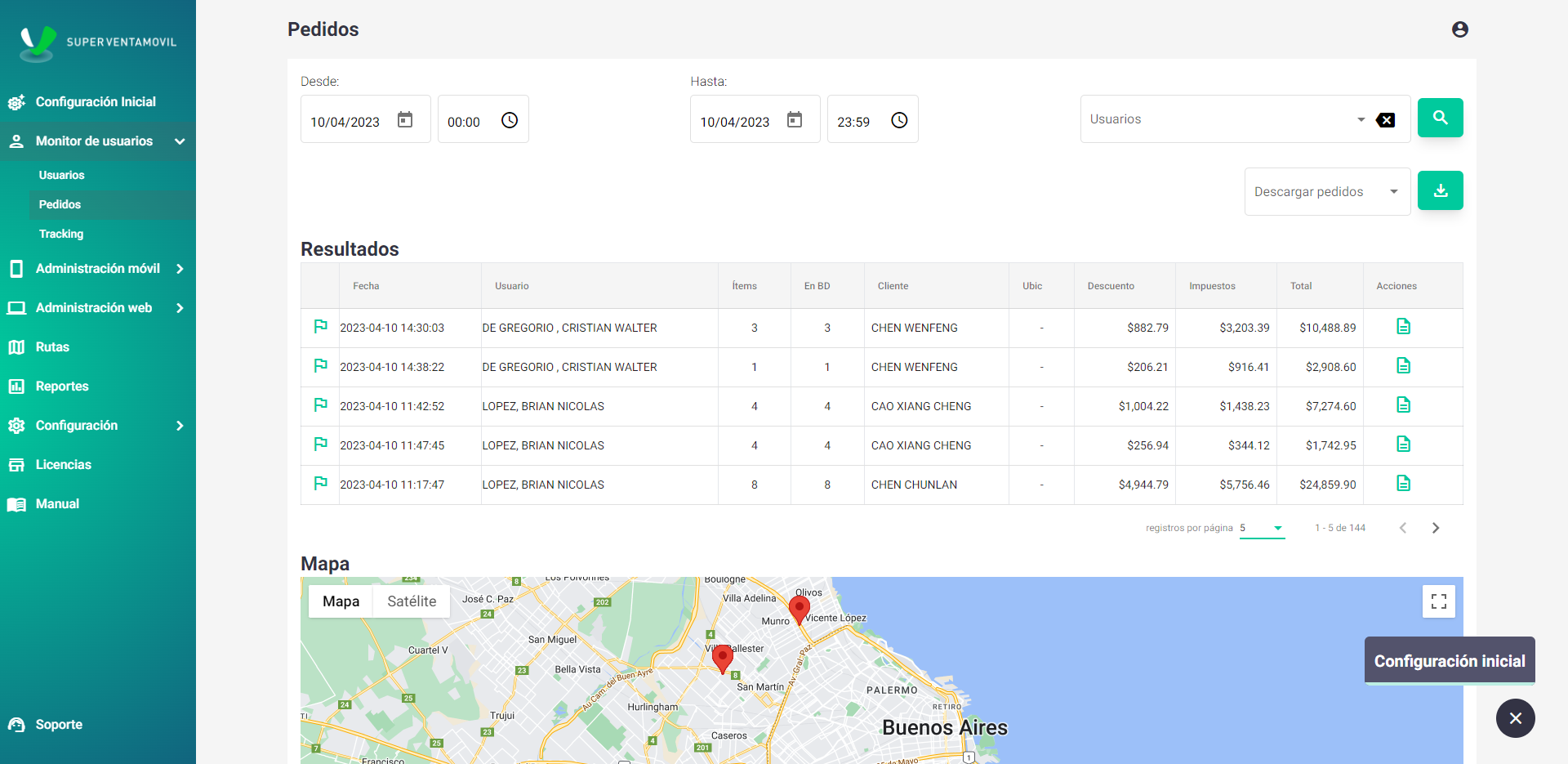1568x764 pixels.
Task: View document of $7,274.60 order
Action: (x=1403, y=405)
